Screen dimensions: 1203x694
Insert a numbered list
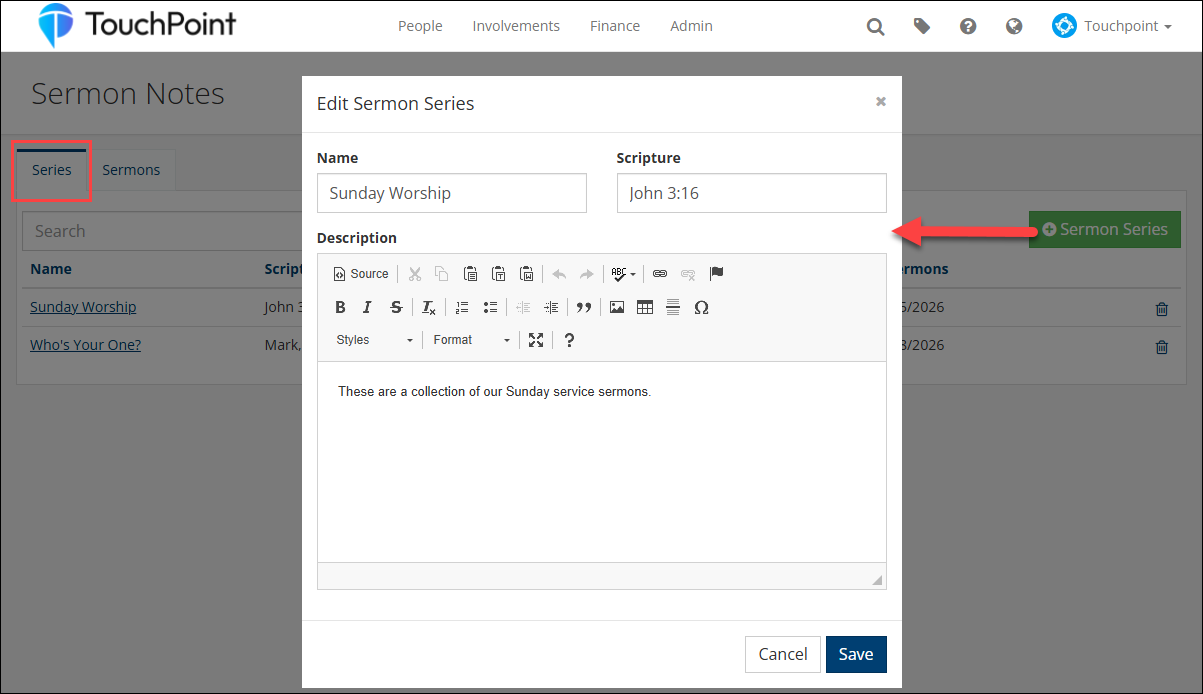(462, 307)
